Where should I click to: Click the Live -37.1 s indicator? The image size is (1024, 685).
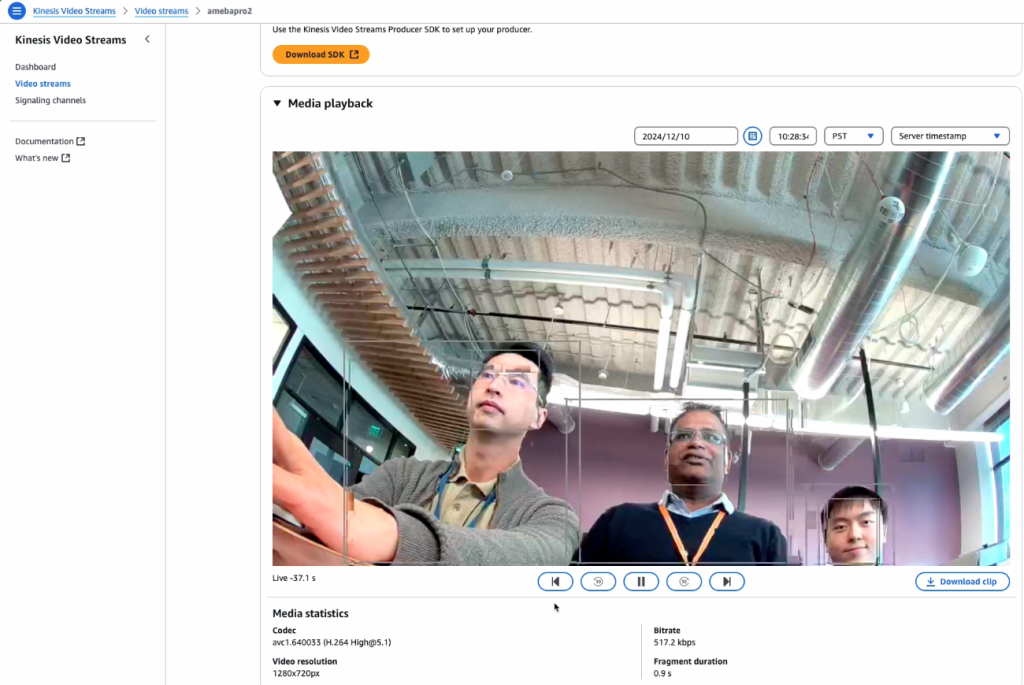(x=294, y=578)
